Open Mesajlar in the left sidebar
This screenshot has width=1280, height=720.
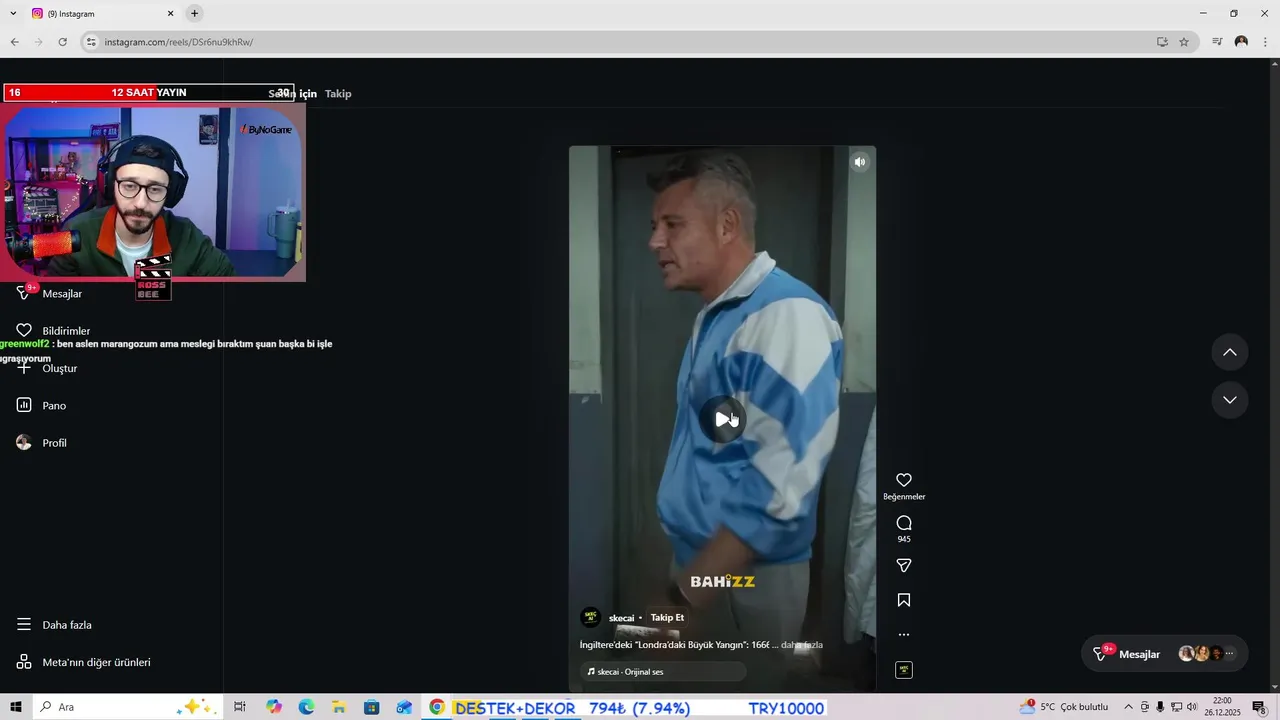62,294
